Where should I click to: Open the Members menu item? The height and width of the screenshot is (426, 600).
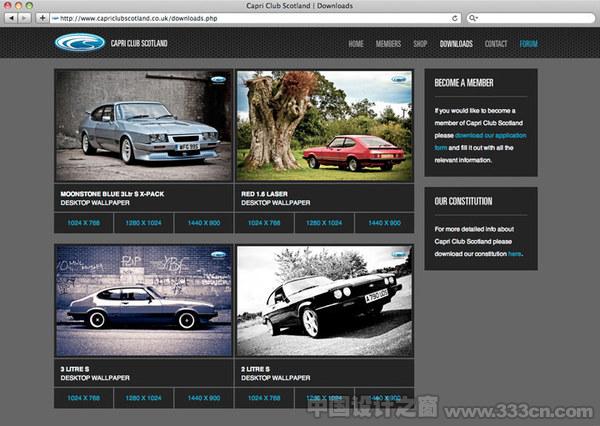[x=388, y=44]
